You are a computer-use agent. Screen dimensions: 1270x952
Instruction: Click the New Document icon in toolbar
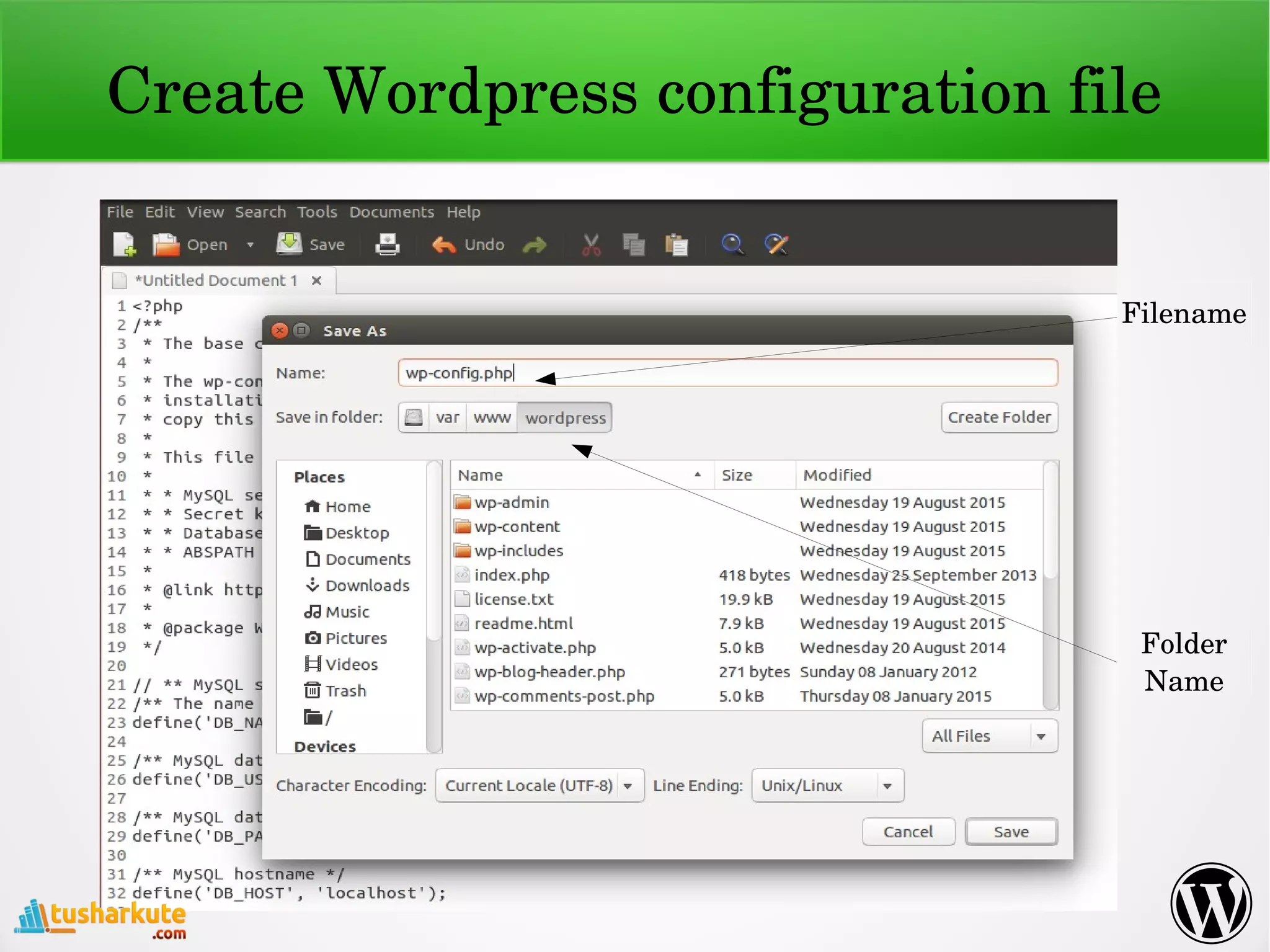[x=125, y=244]
